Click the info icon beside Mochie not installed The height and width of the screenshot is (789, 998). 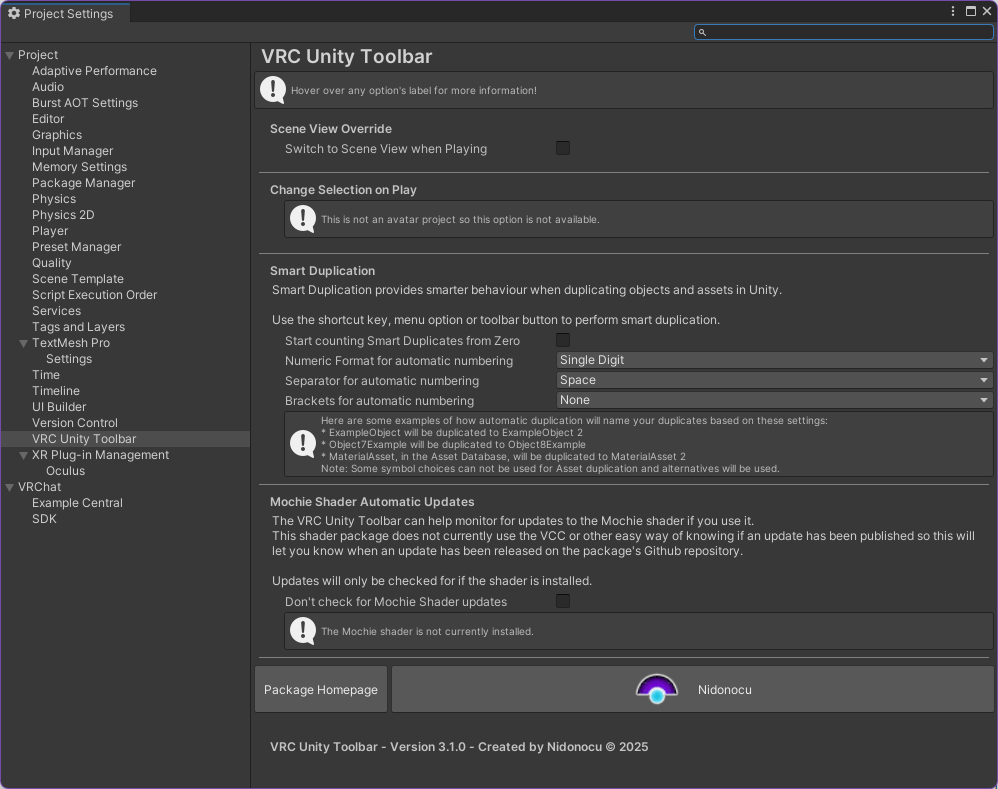point(303,631)
